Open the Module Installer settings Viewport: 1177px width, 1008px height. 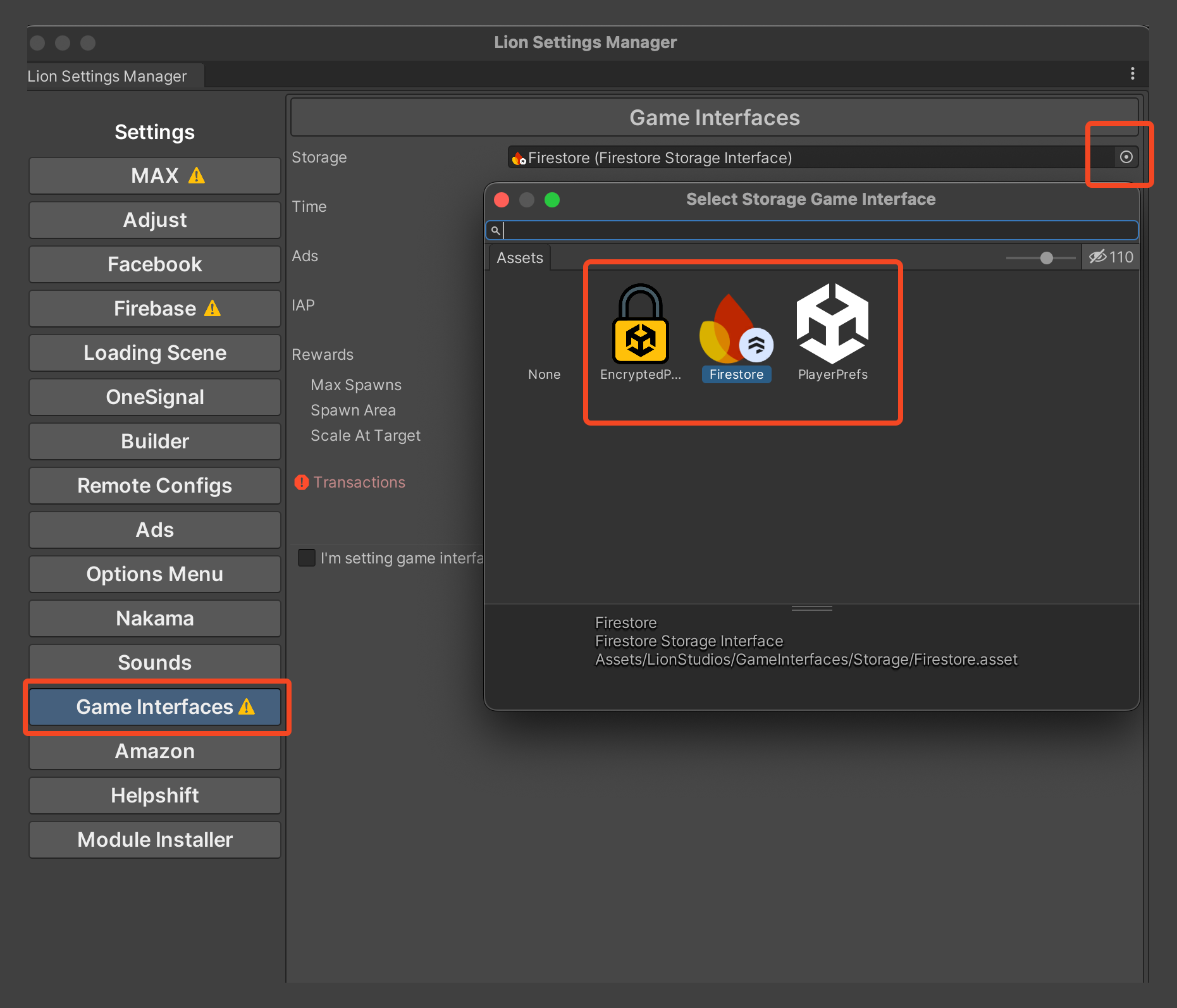coord(155,840)
